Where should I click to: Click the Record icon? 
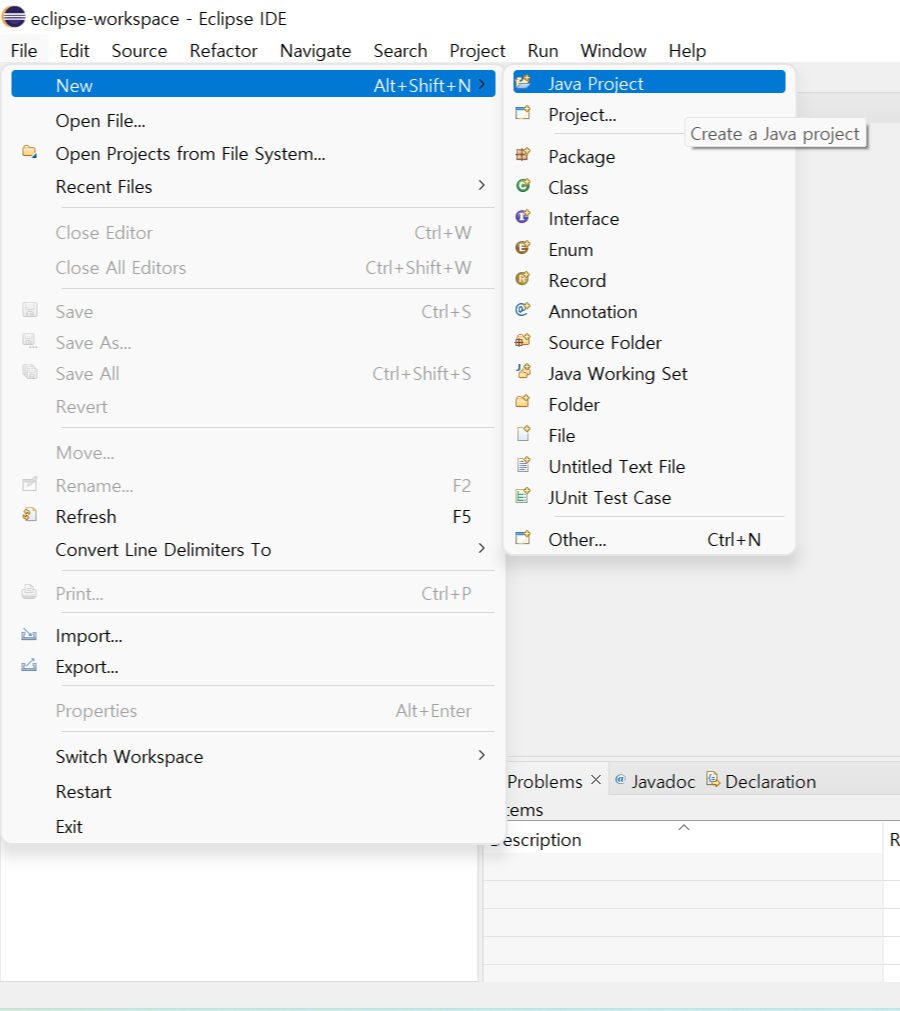pos(523,279)
